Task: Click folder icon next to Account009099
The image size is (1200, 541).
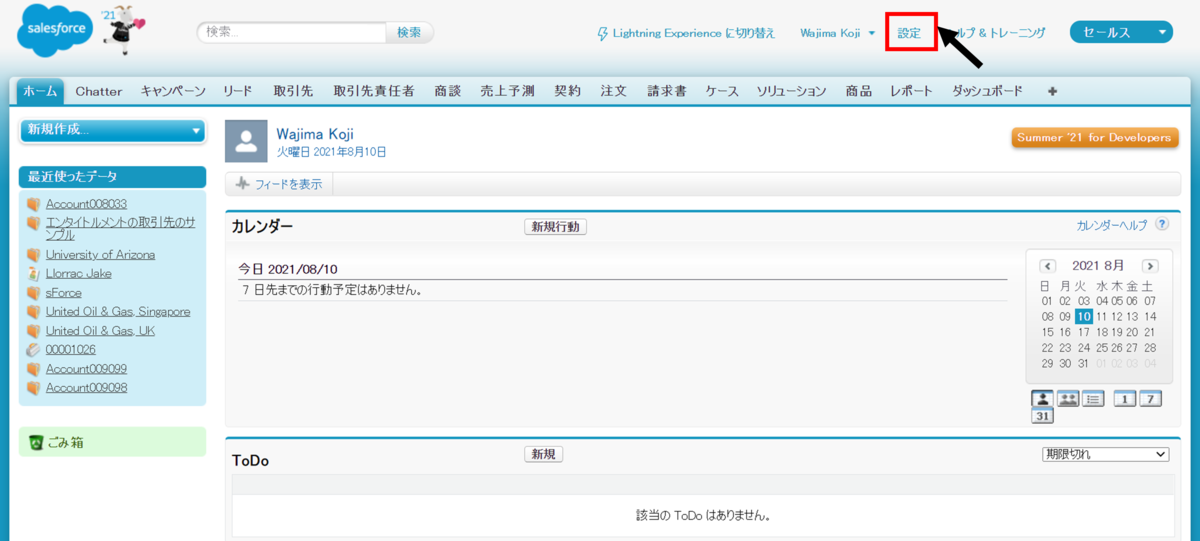Action: 34,369
